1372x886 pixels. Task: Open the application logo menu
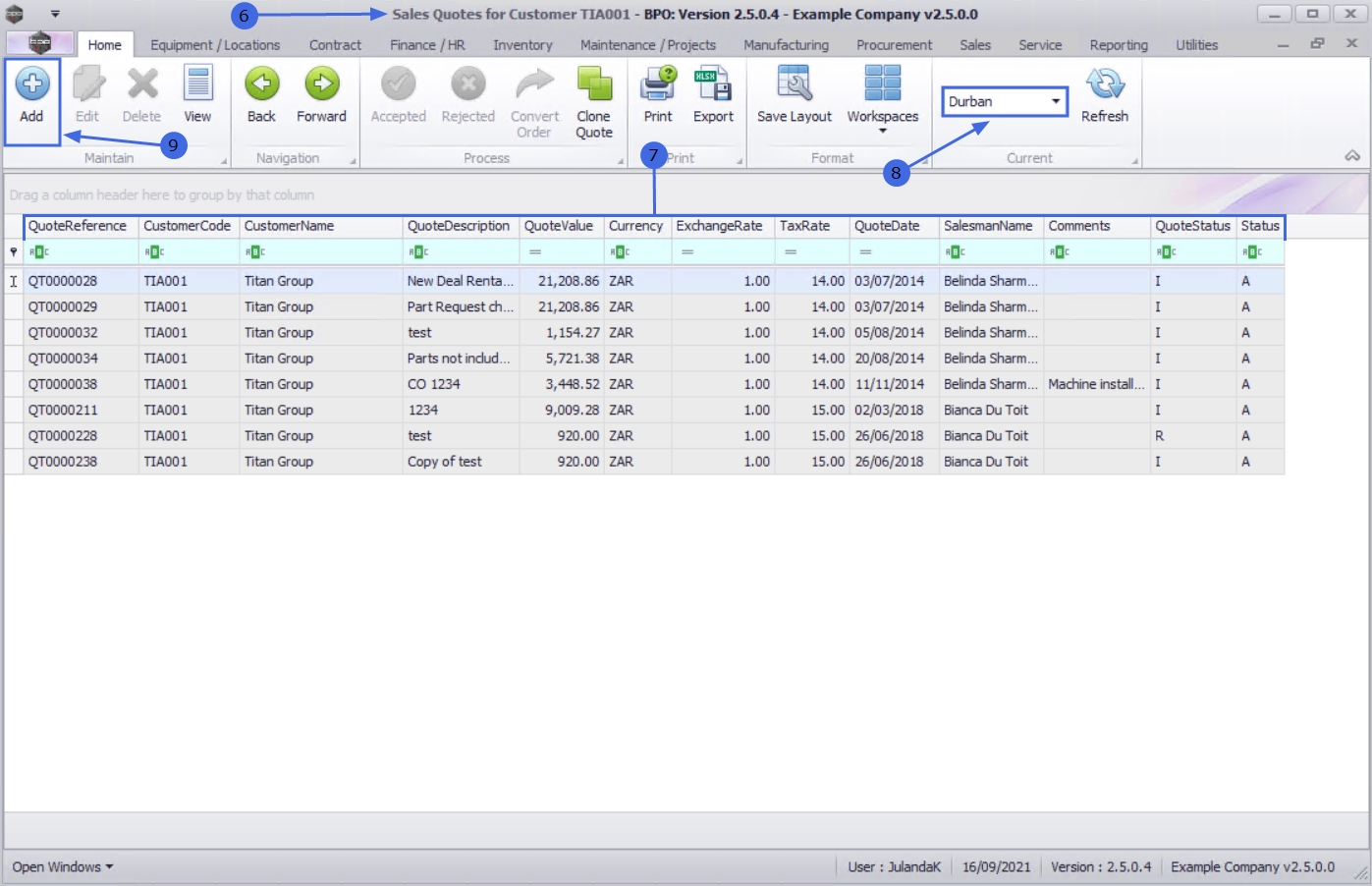39,43
